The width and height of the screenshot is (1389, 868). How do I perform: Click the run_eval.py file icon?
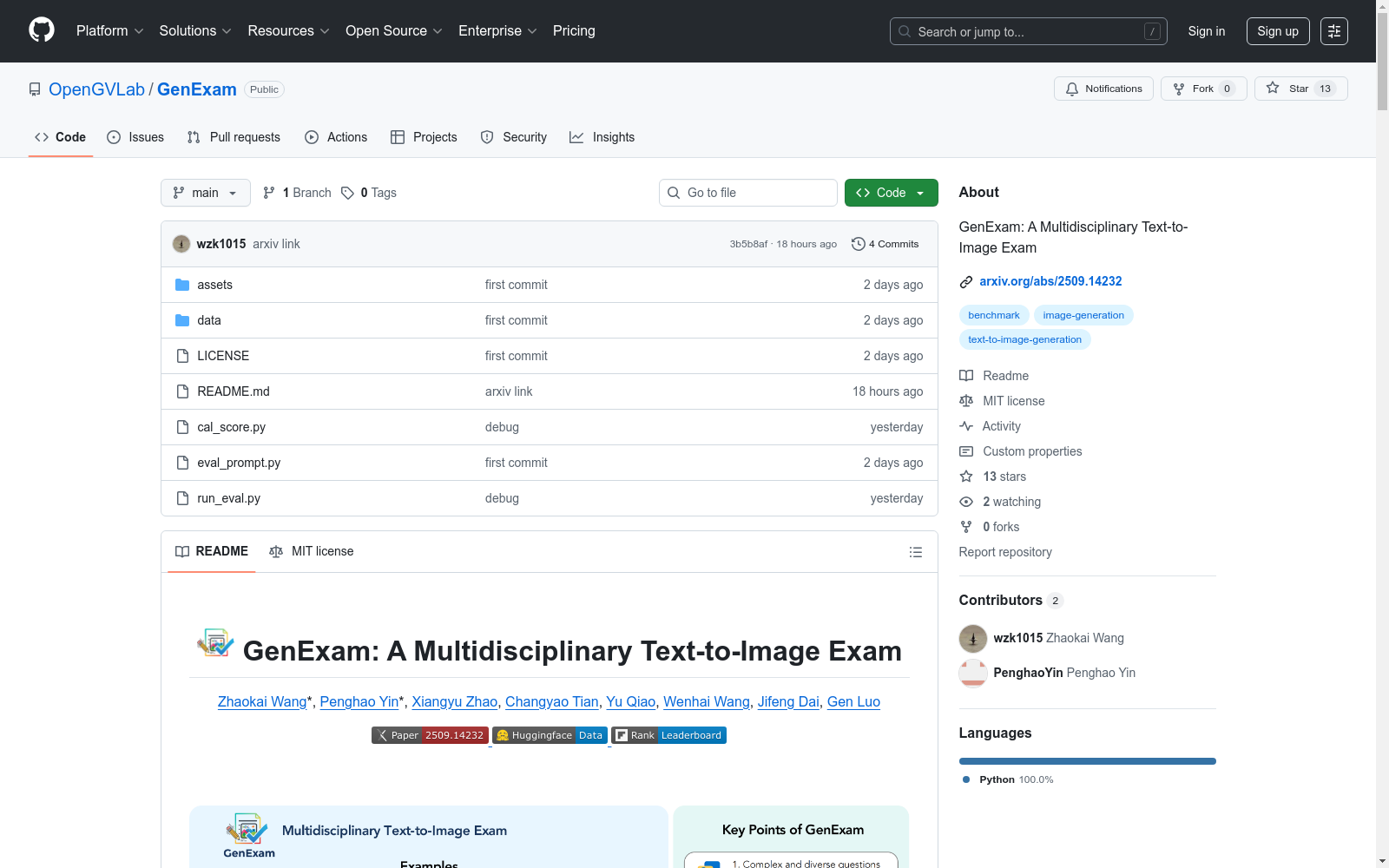(x=182, y=498)
